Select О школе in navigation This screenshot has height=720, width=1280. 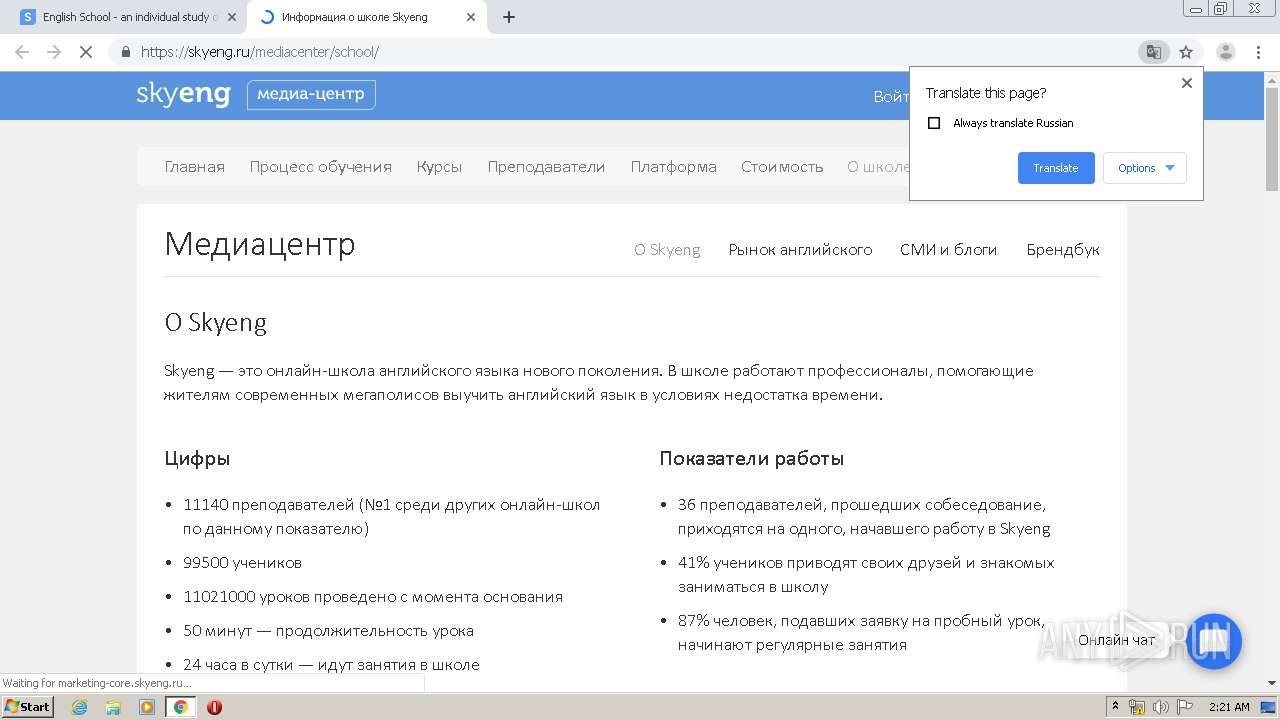(878, 167)
